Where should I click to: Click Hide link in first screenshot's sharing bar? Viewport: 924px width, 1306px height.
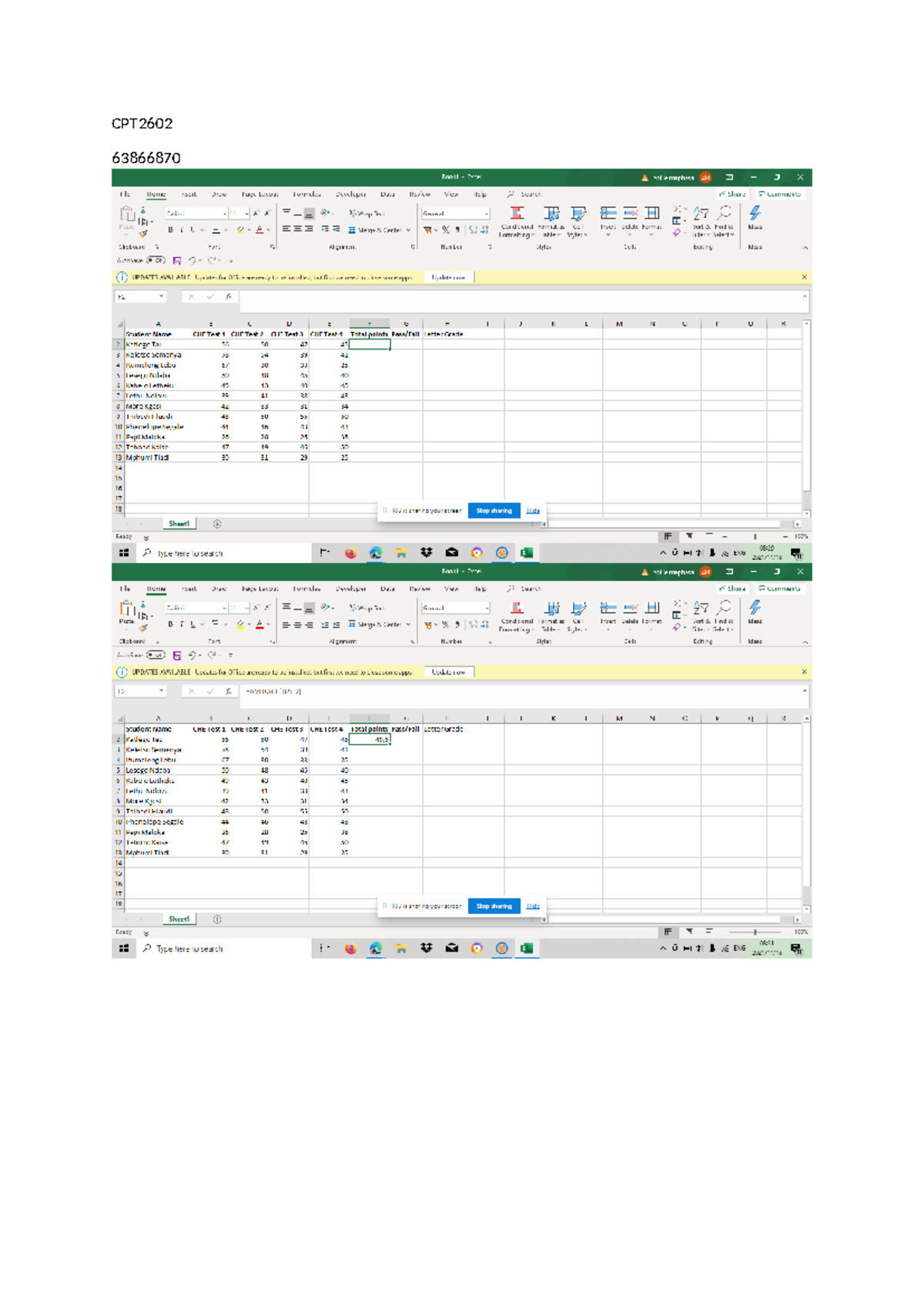(533, 511)
